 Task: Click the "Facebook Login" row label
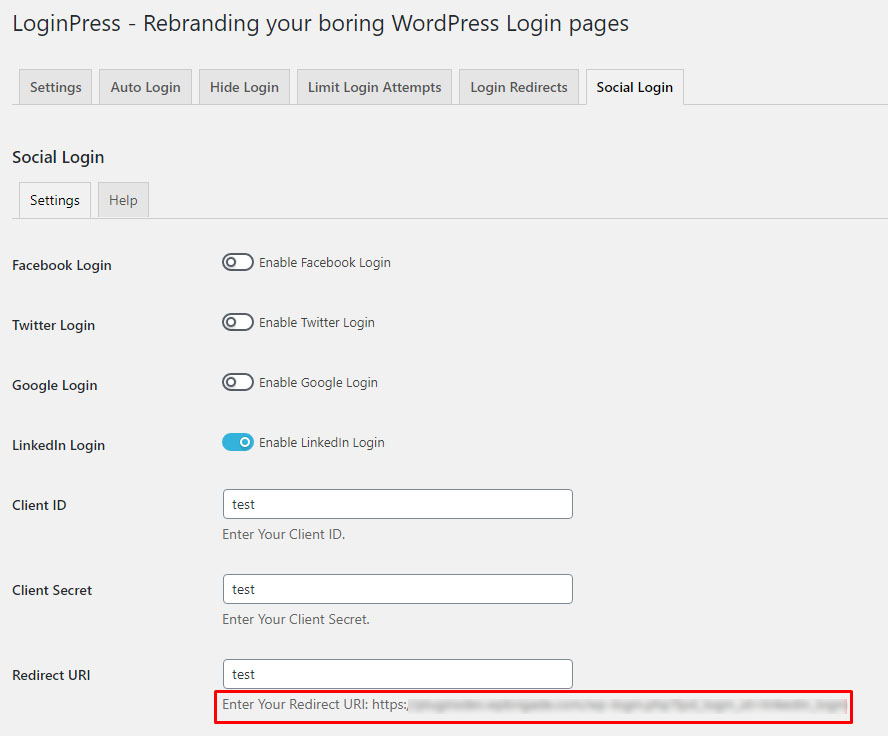pyautogui.click(x=62, y=266)
